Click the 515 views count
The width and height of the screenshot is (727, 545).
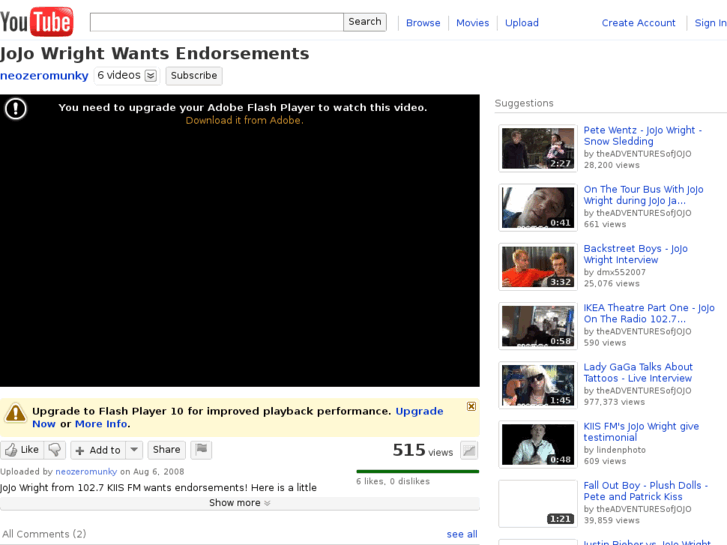422,450
